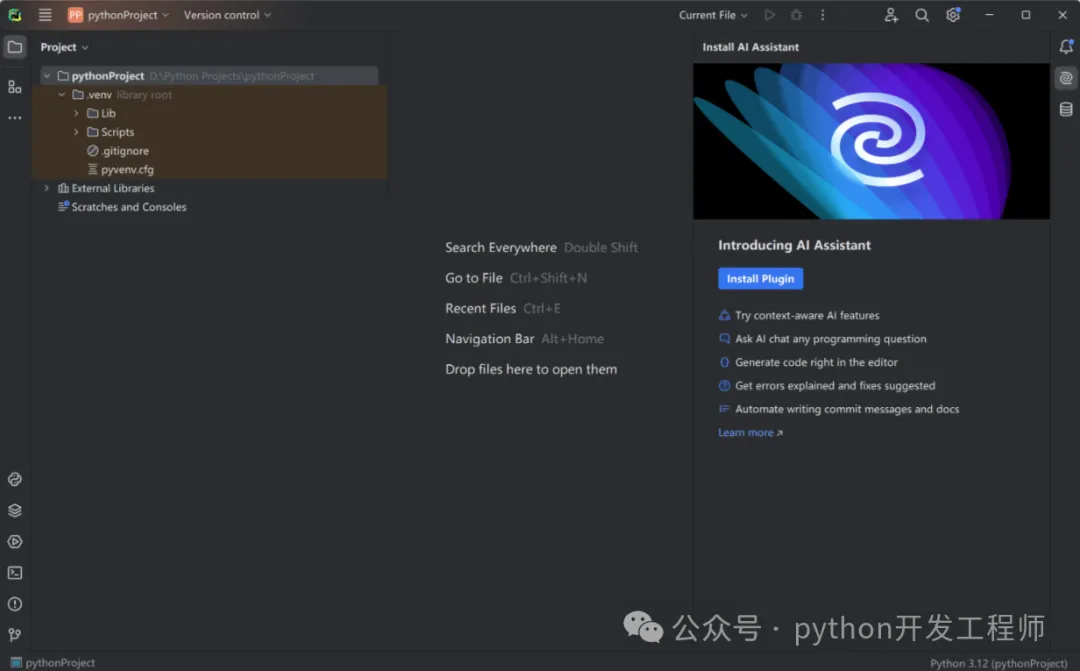Viewport: 1080px width, 671px height.
Task: Select the .gitignore file
Action: [118, 150]
